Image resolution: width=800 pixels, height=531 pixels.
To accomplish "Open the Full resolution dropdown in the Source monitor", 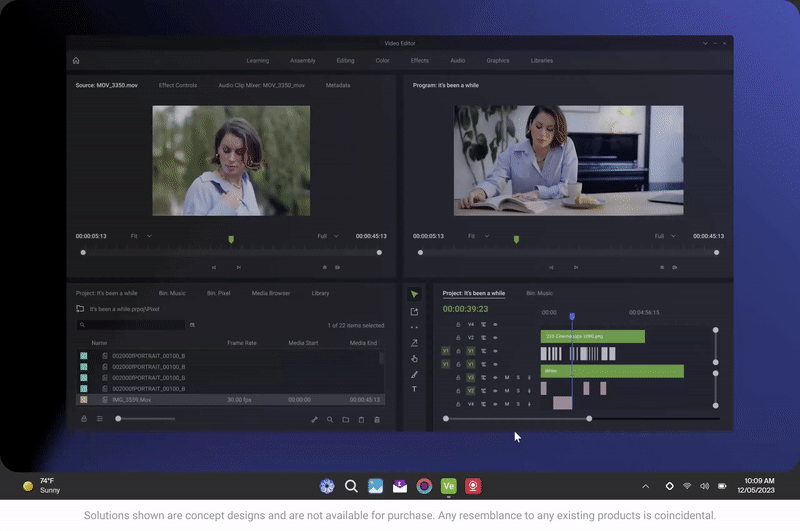I will click(328, 236).
